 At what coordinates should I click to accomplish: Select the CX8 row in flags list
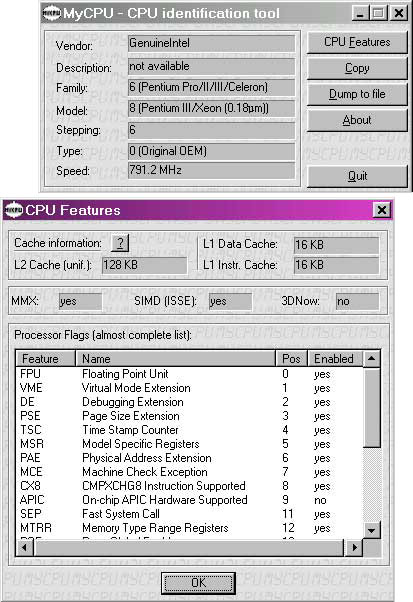190,486
